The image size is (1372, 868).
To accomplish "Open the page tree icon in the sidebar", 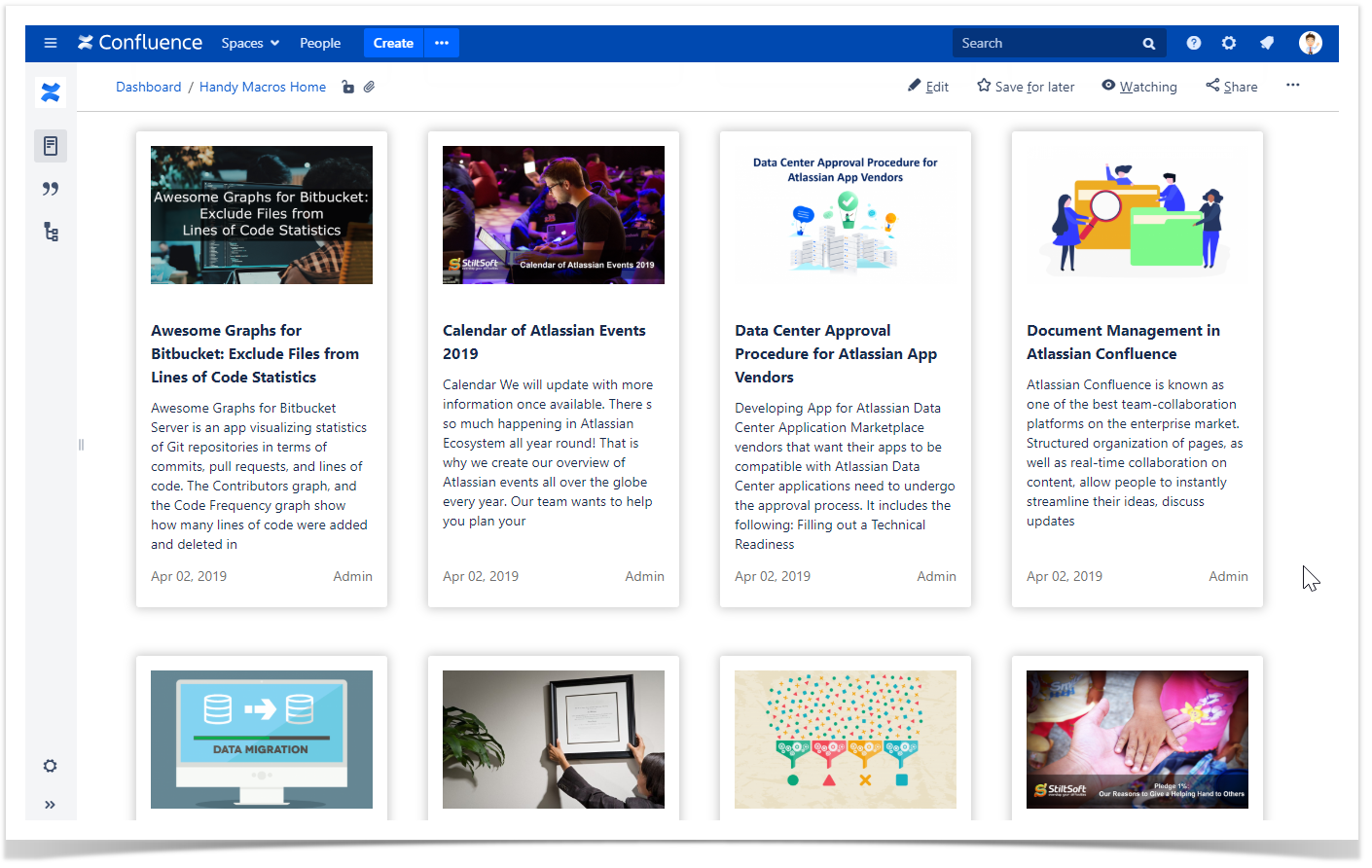I will 50,232.
